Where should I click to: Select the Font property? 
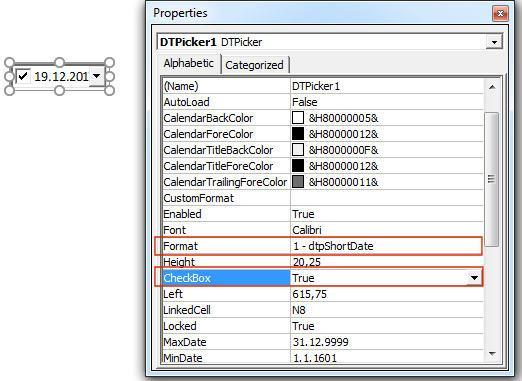175,230
